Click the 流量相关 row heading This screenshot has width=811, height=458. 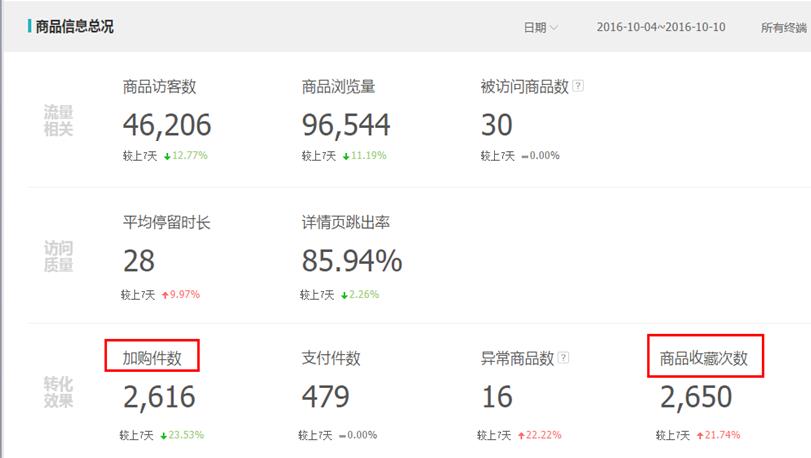click(x=58, y=120)
